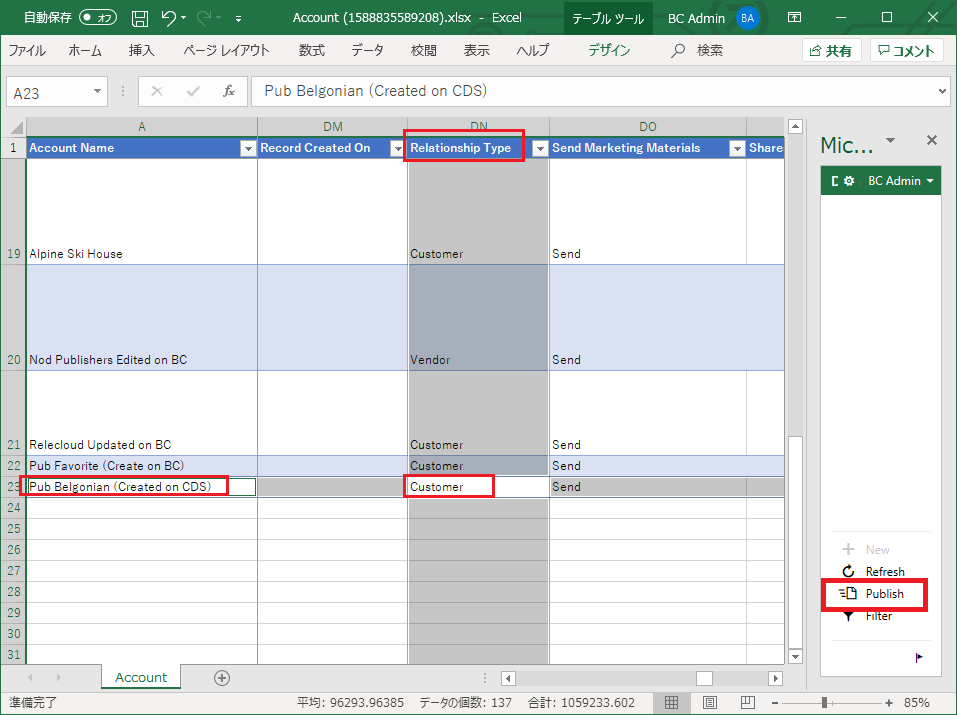Expand the Name Box dropdown
Image resolution: width=957 pixels, height=715 pixels.
tap(97, 92)
